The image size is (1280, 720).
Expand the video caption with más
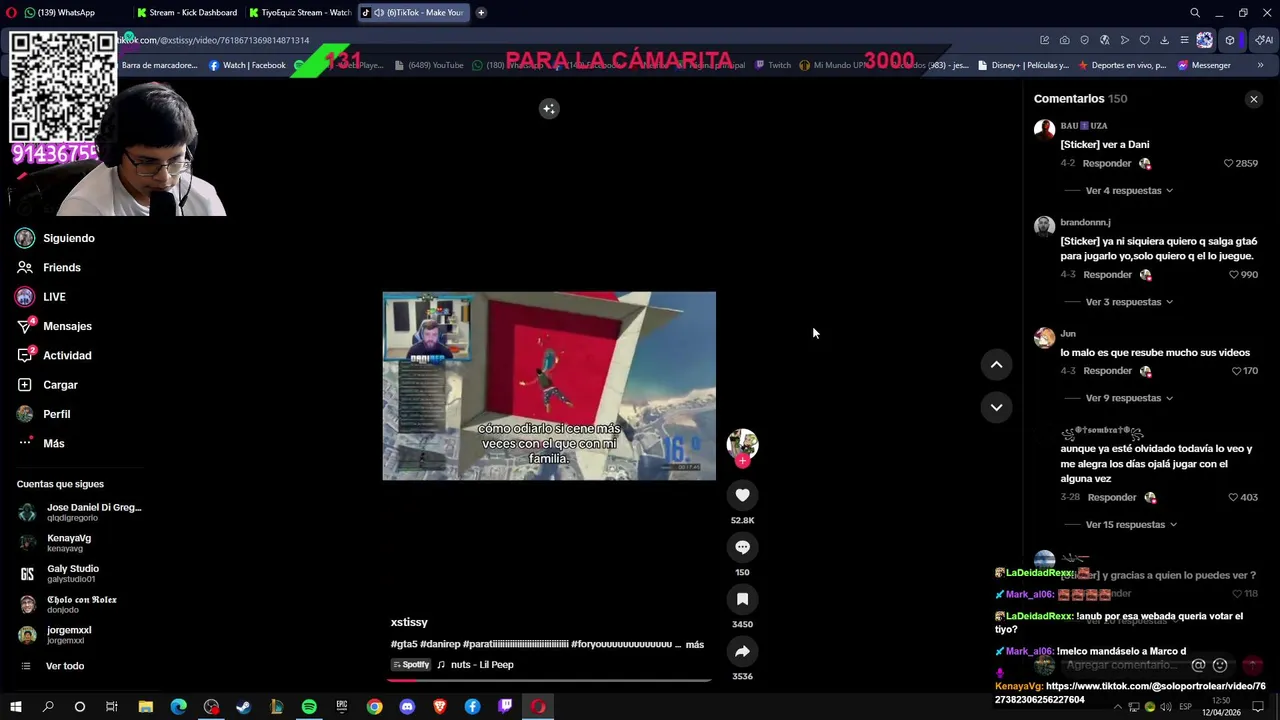(695, 645)
